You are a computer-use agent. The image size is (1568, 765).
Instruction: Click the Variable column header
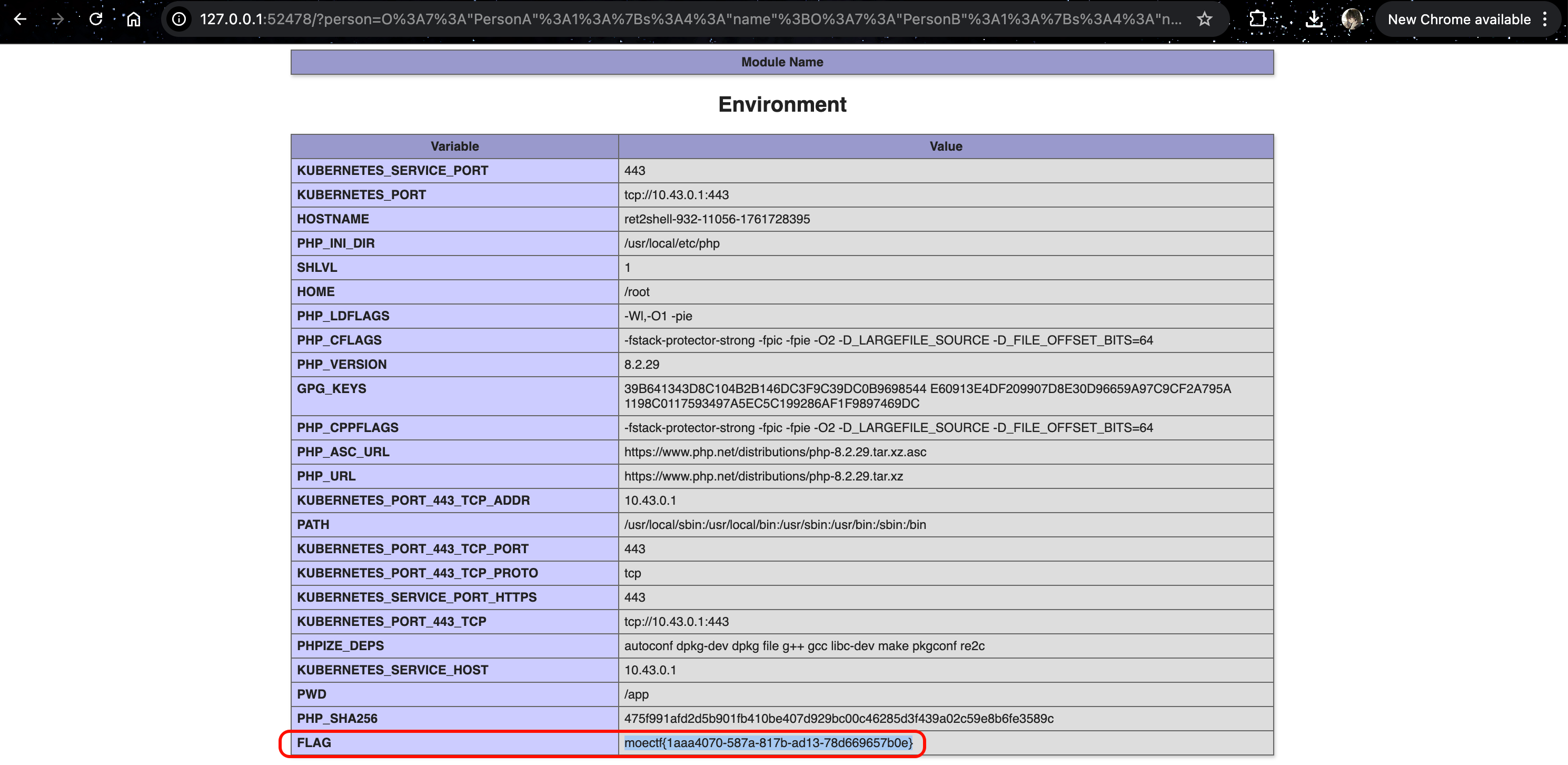pyautogui.click(x=454, y=146)
